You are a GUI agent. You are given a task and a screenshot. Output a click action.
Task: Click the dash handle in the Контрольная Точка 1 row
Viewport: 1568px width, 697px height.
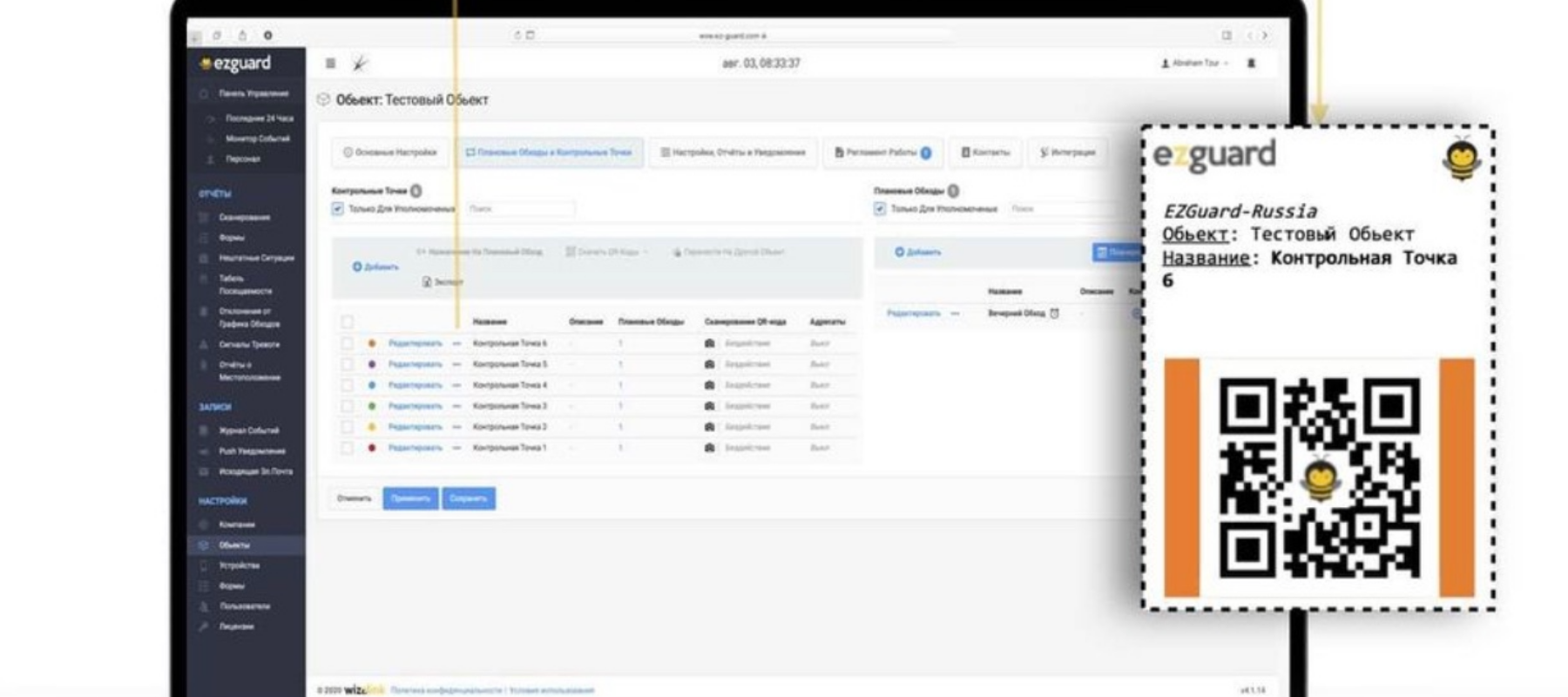(456, 448)
